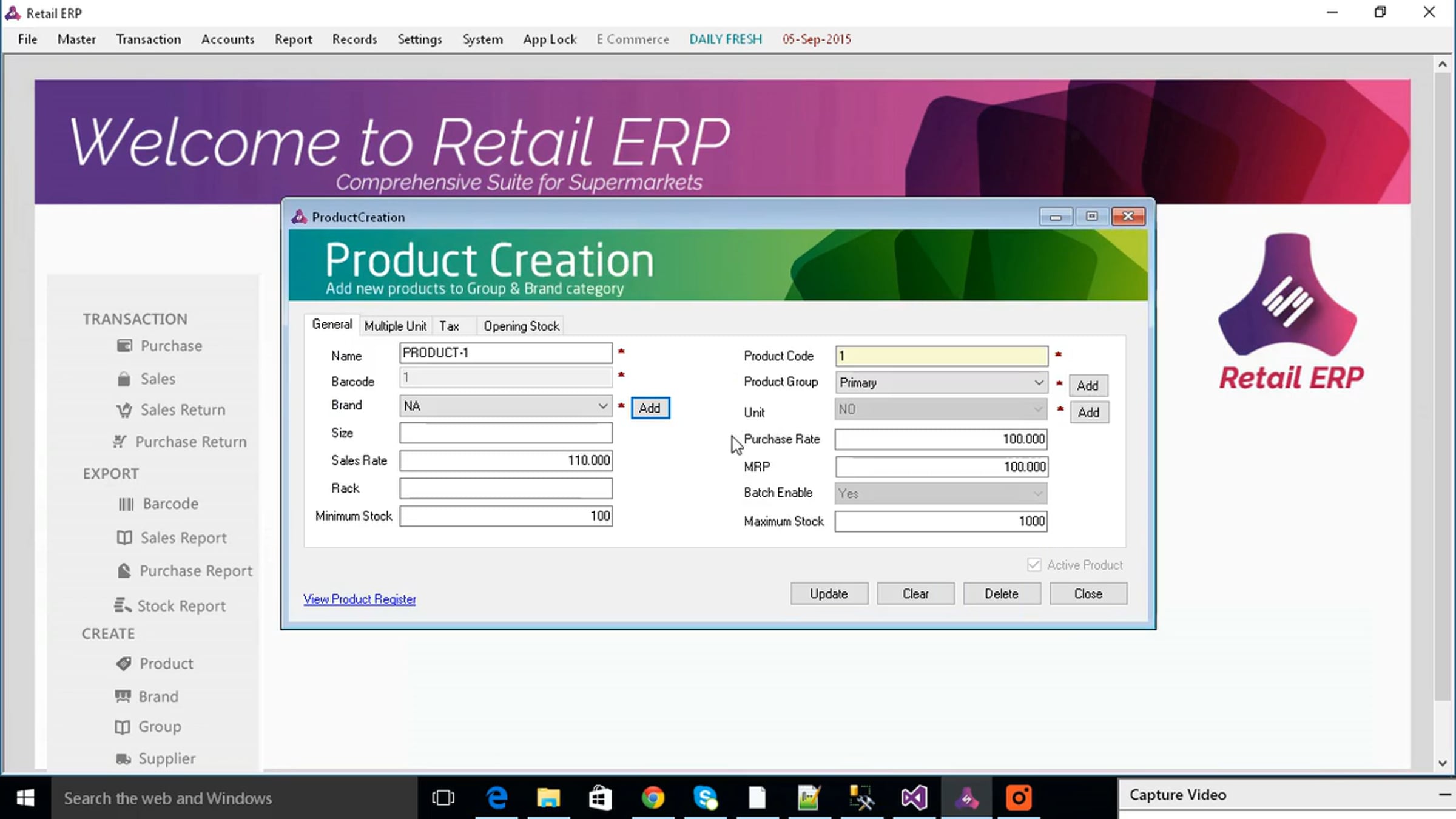Toggle the Active Product checkbox
The image size is (1456, 819).
pyautogui.click(x=1034, y=565)
